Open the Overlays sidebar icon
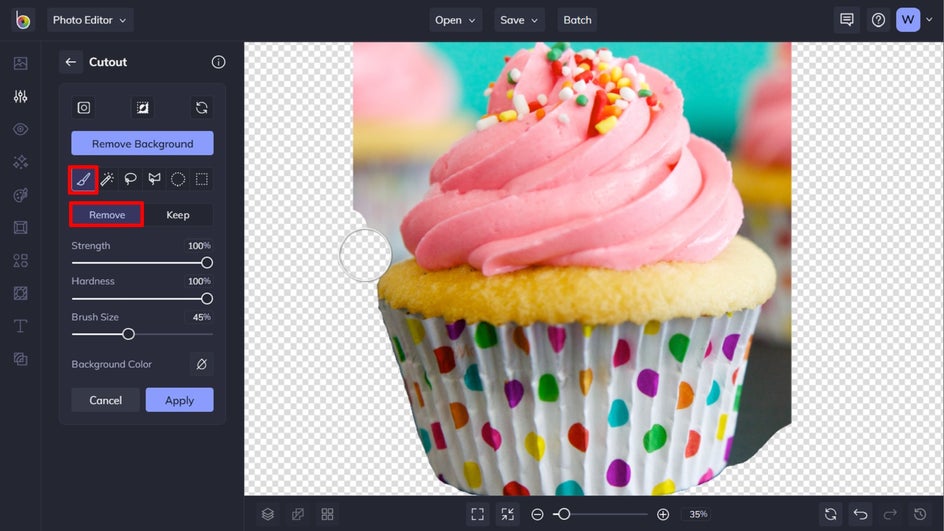Image resolution: width=944 pixels, height=531 pixels. (20, 359)
